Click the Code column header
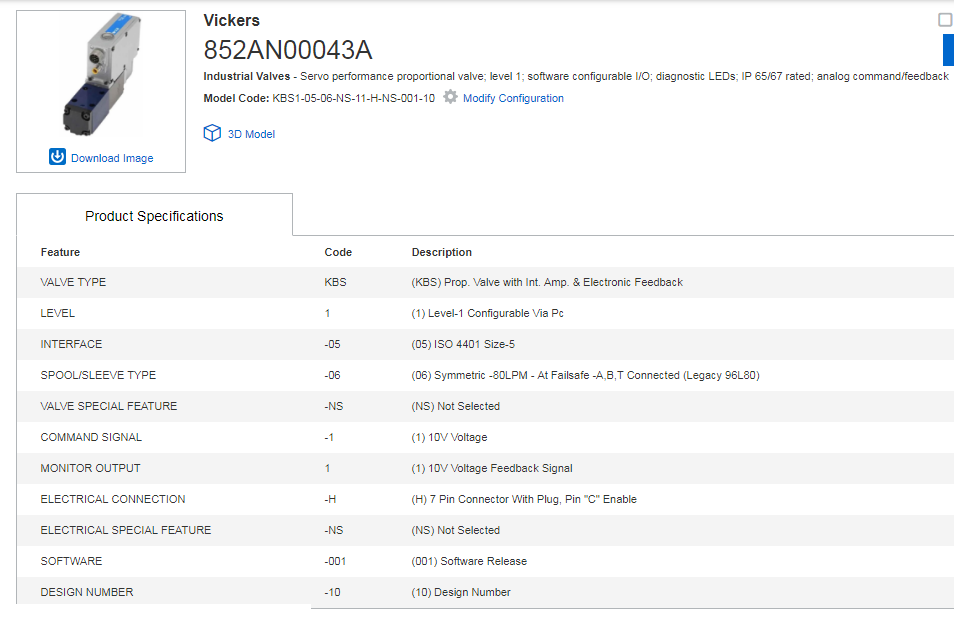This screenshot has width=954, height=621. click(338, 252)
